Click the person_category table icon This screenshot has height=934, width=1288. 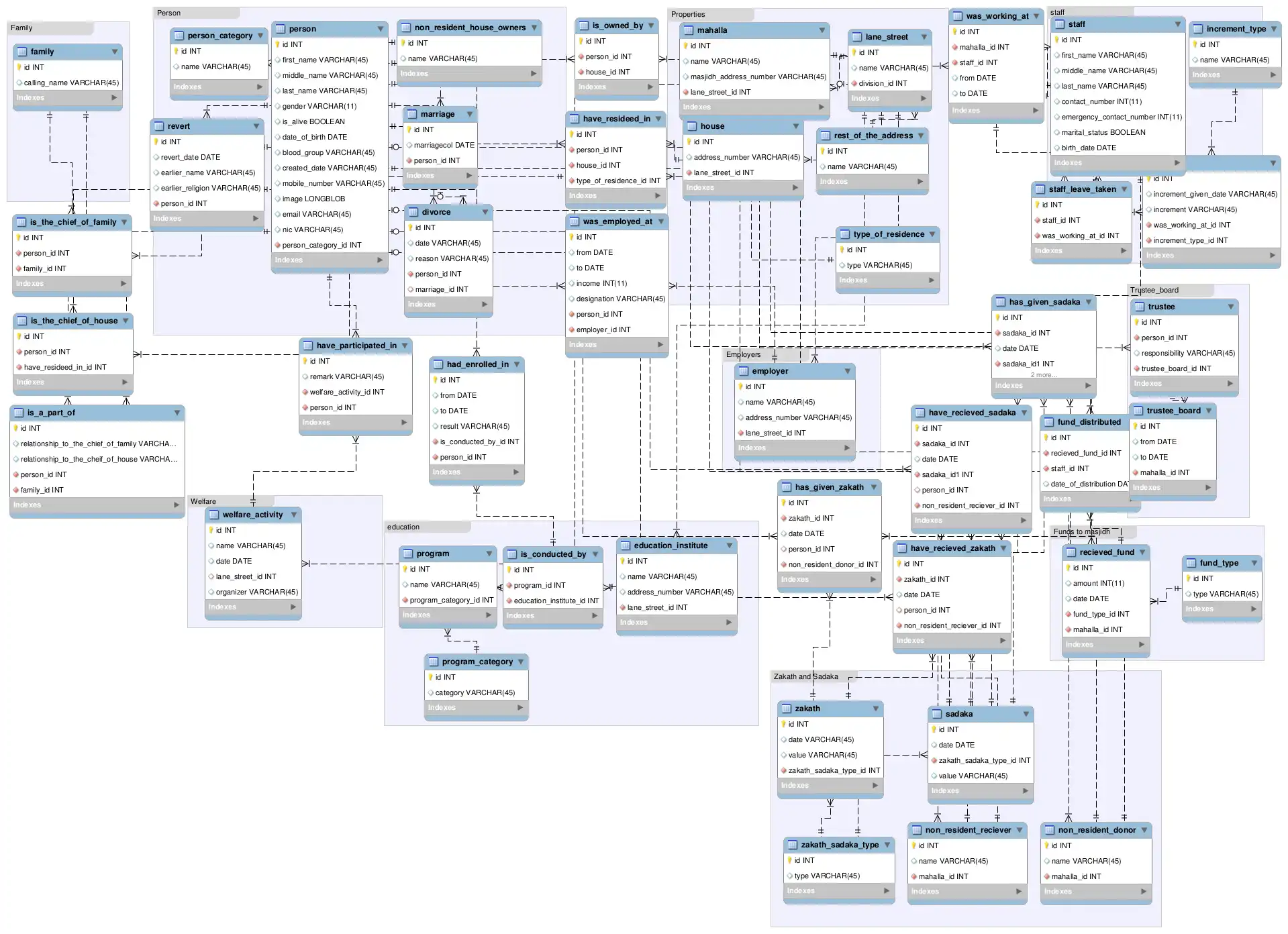(x=180, y=36)
